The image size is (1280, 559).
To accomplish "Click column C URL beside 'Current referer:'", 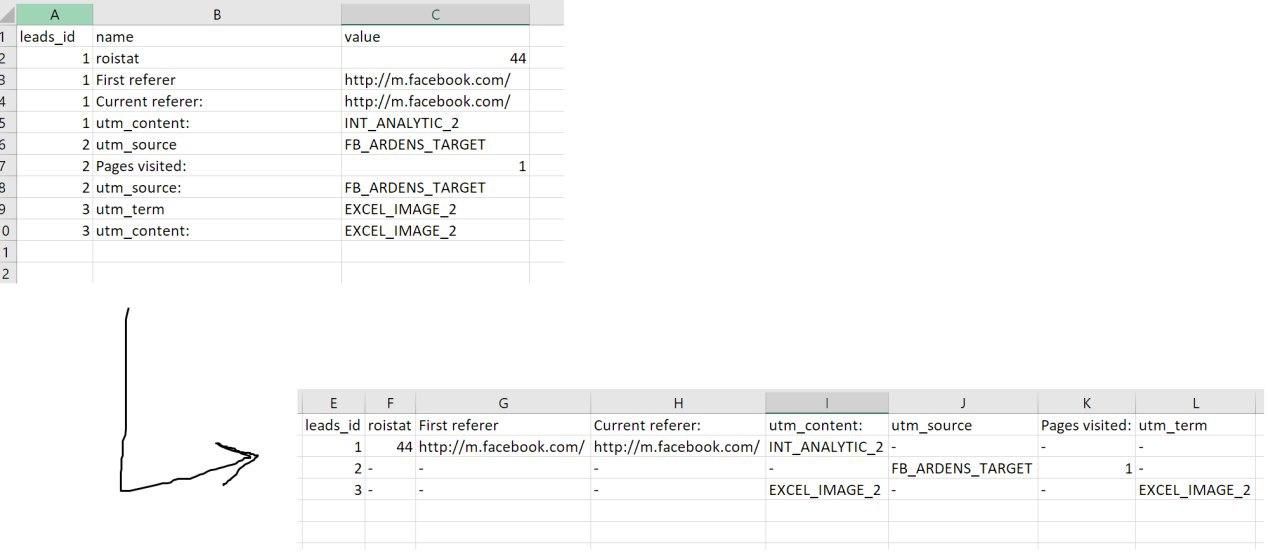I will click(x=435, y=101).
